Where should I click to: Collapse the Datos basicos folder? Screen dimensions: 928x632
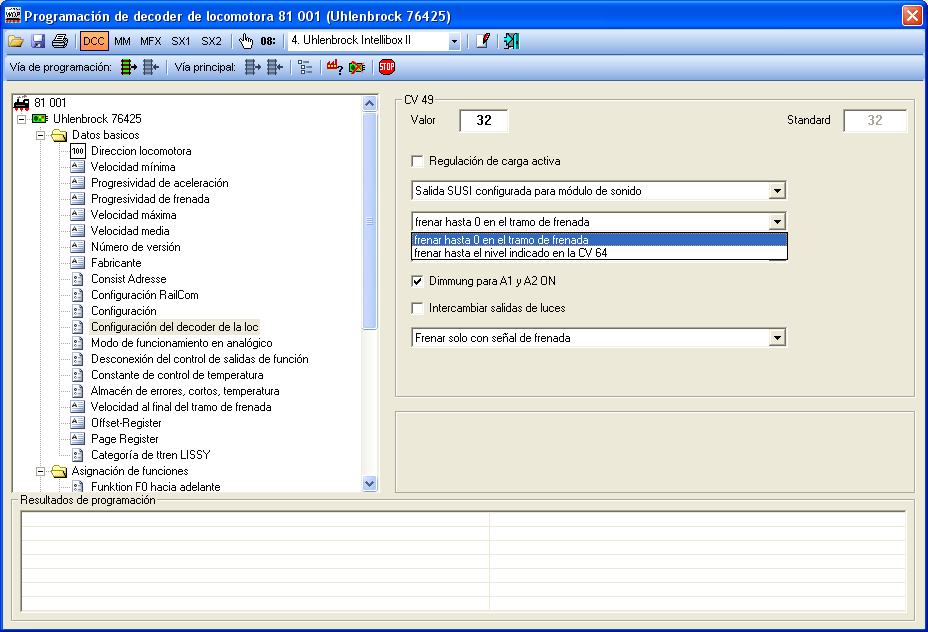(x=41, y=135)
